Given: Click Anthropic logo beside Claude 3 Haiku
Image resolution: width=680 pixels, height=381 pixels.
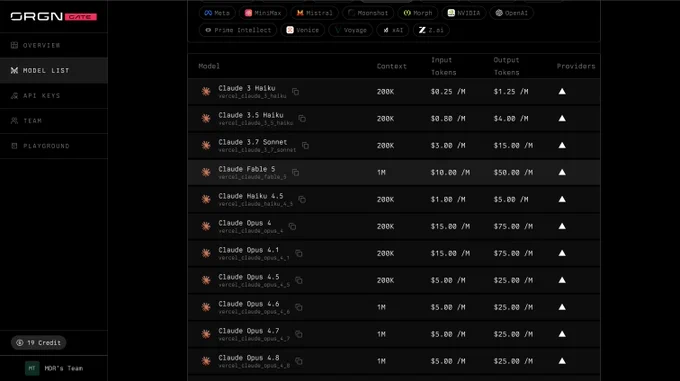Looking at the screenshot, I should click(206, 91).
